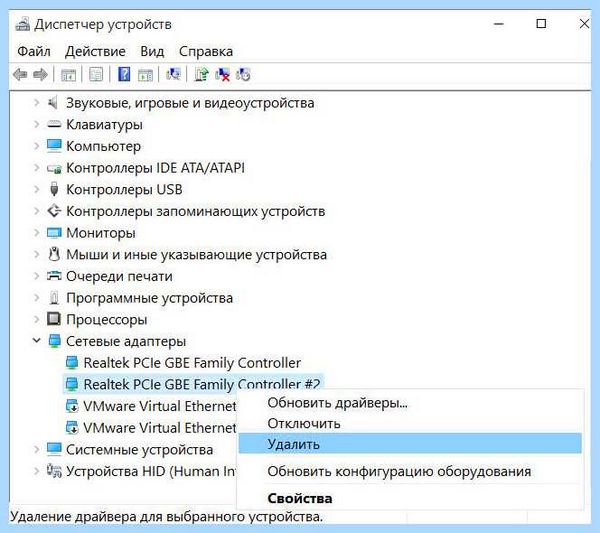Click the uninstall device icon with red X

222,74
